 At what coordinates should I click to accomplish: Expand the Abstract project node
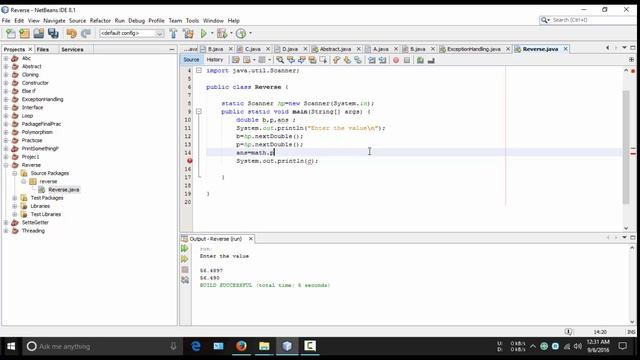pos(6,67)
